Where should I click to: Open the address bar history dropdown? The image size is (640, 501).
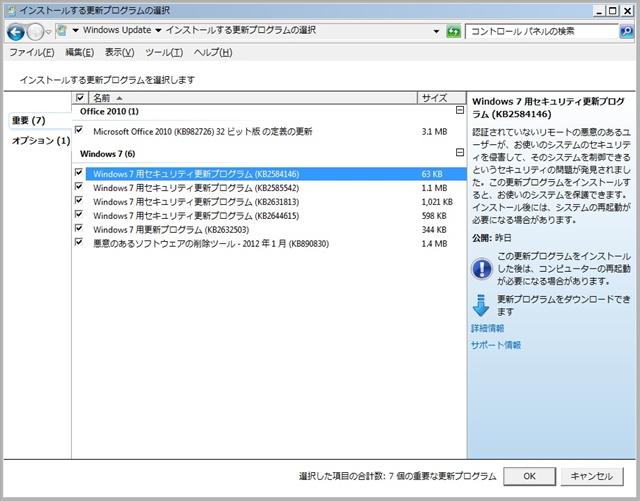[436, 31]
